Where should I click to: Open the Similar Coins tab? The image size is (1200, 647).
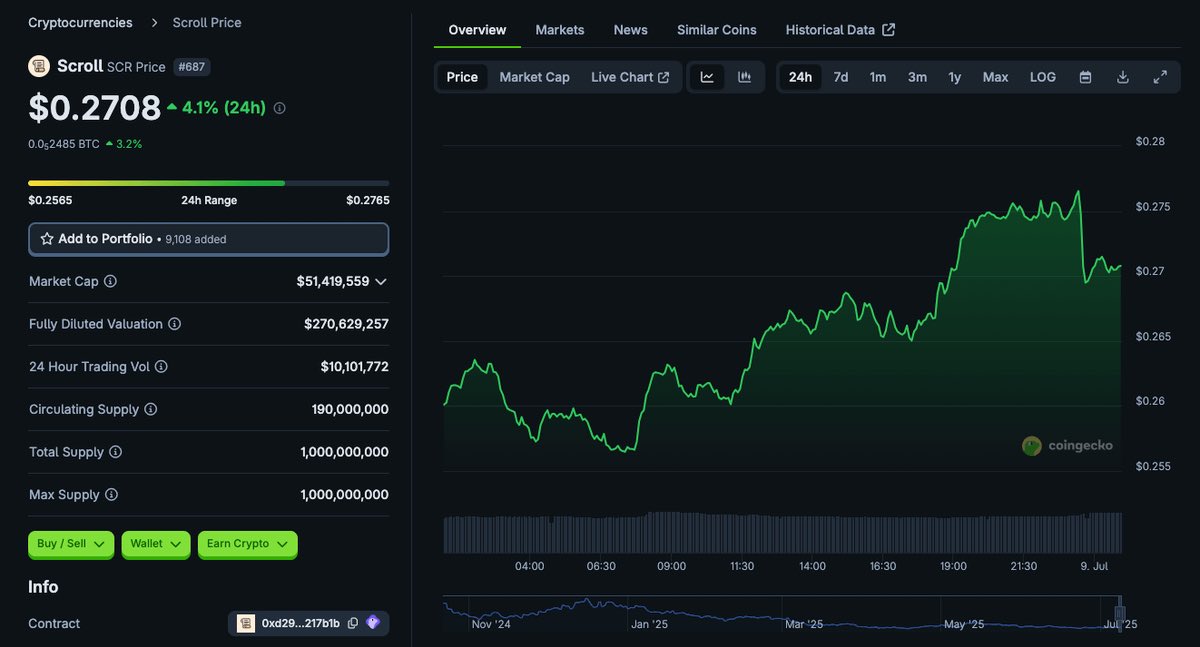(717, 30)
